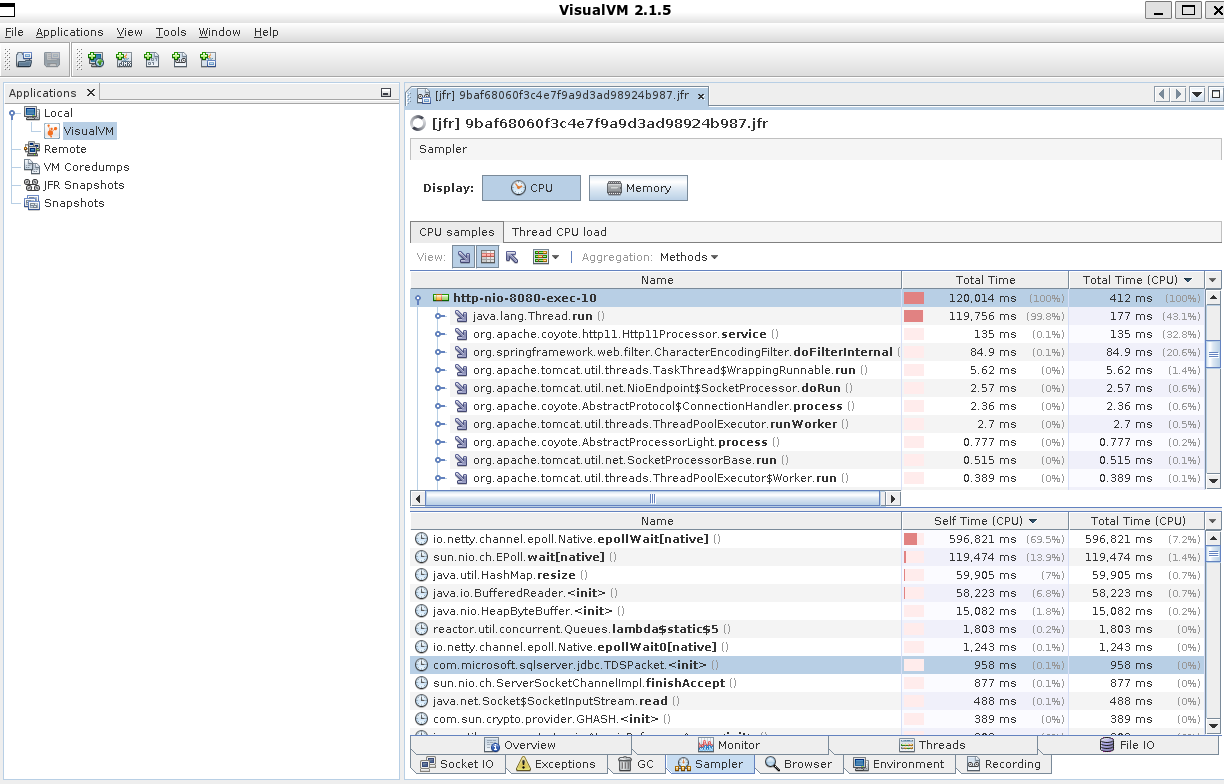Click the last add-snapshot icon in main toolbar

[208, 60]
